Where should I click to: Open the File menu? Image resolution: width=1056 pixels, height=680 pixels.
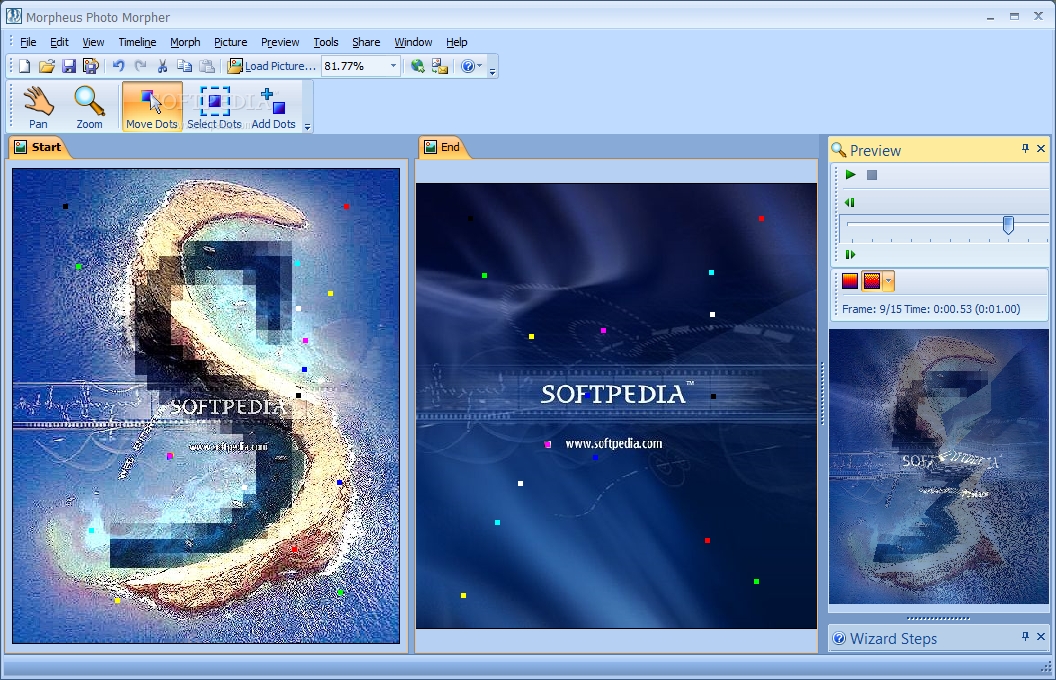28,42
